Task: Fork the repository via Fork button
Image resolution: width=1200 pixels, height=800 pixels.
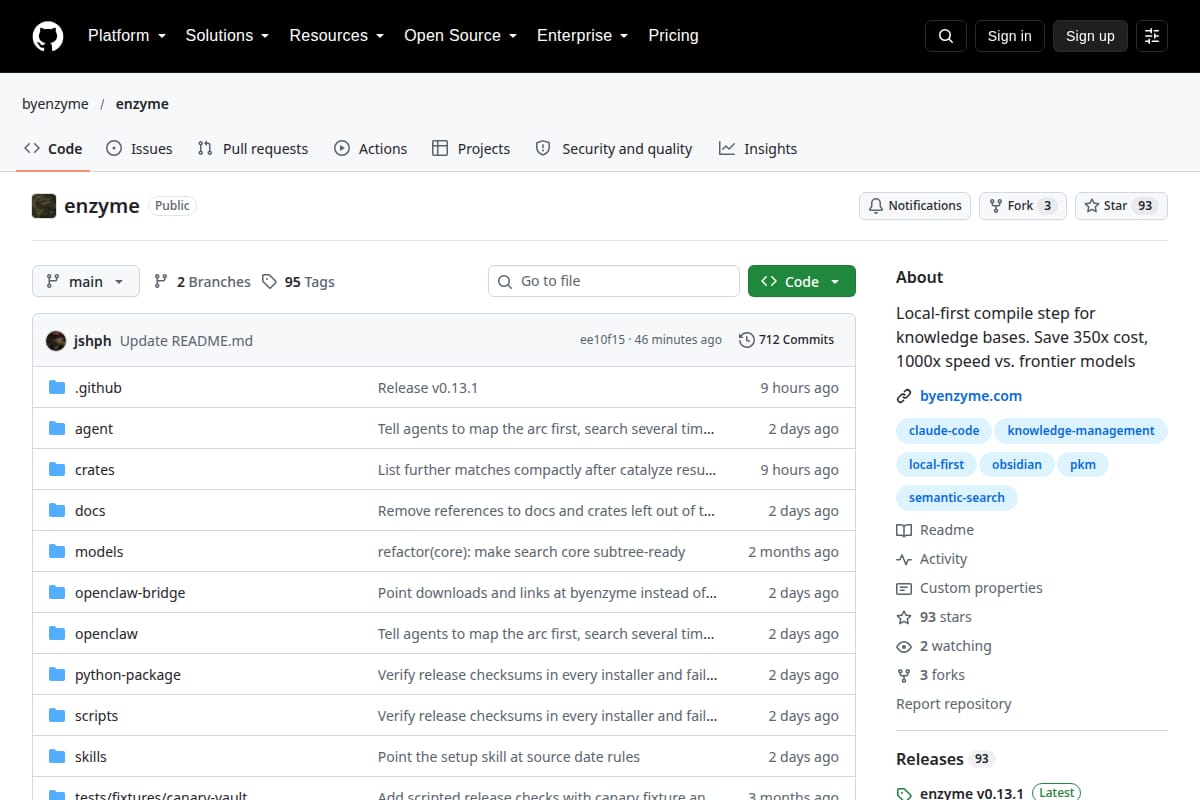Action: tap(1022, 206)
